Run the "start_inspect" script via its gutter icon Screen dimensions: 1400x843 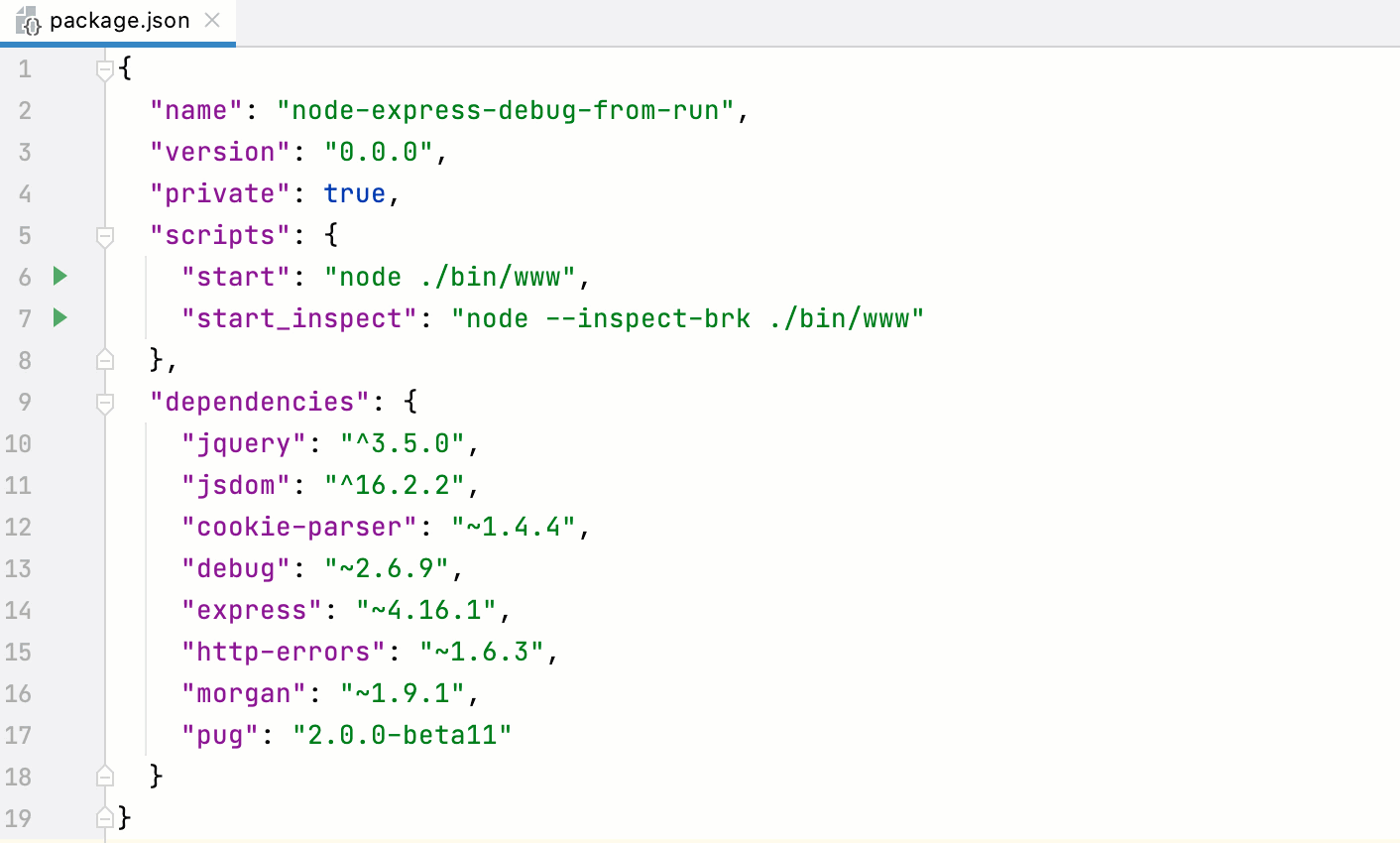[58, 318]
